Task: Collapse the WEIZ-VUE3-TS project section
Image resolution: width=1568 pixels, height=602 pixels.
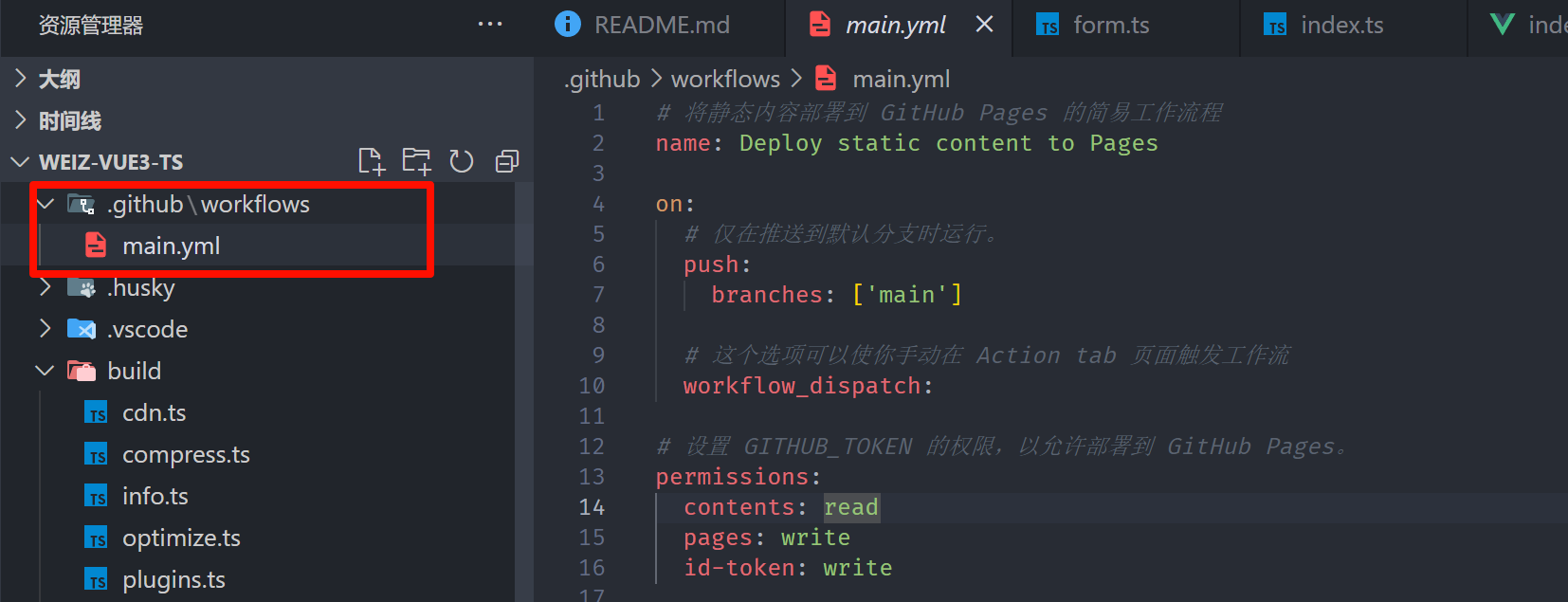Action: [x=20, y=162]
